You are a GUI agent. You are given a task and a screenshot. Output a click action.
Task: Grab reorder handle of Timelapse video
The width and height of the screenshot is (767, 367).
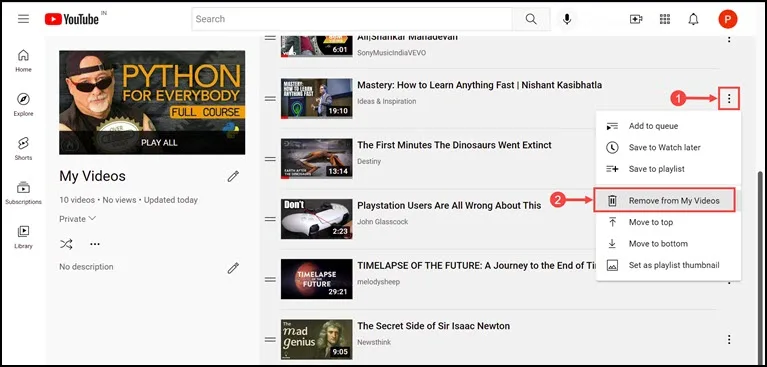click(x=271, y=279)
